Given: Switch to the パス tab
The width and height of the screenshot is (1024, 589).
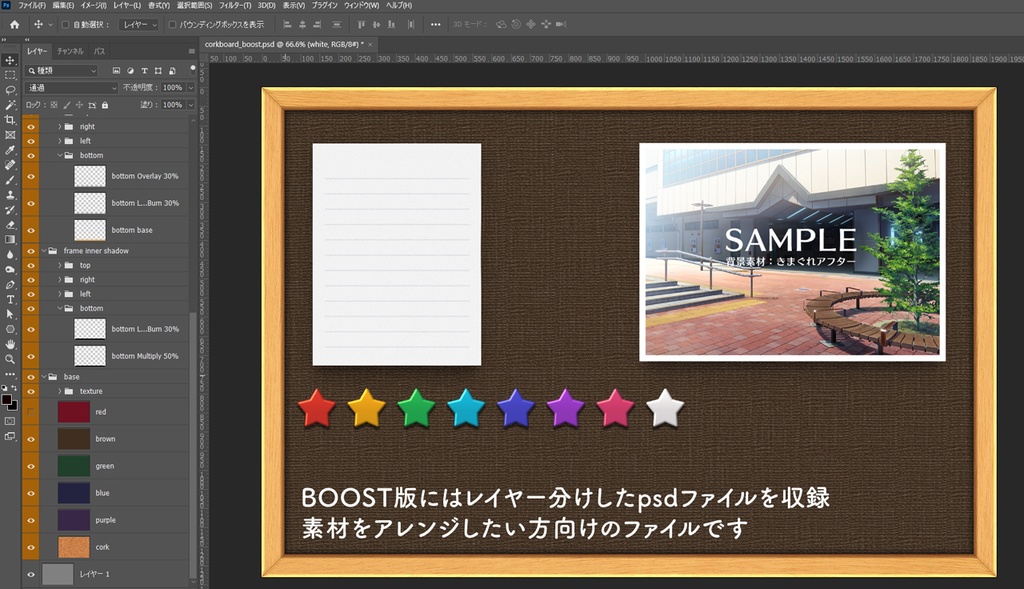Looking at the screenshot, I should point(99,51).
